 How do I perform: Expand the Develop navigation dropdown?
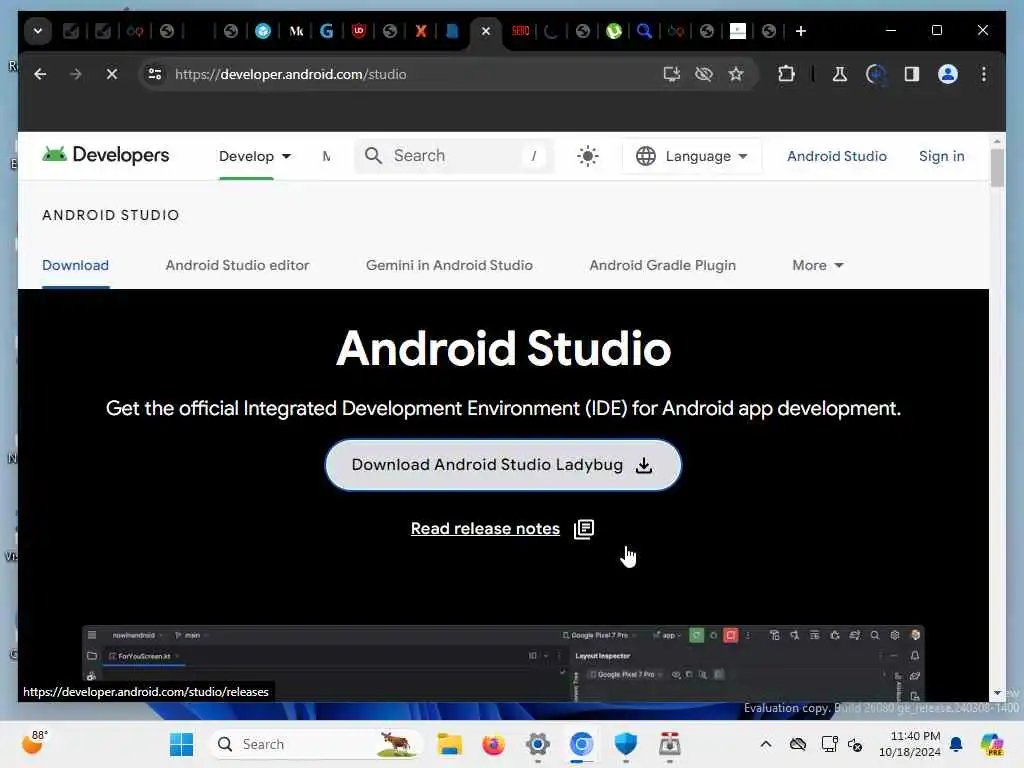pos(255,156)
